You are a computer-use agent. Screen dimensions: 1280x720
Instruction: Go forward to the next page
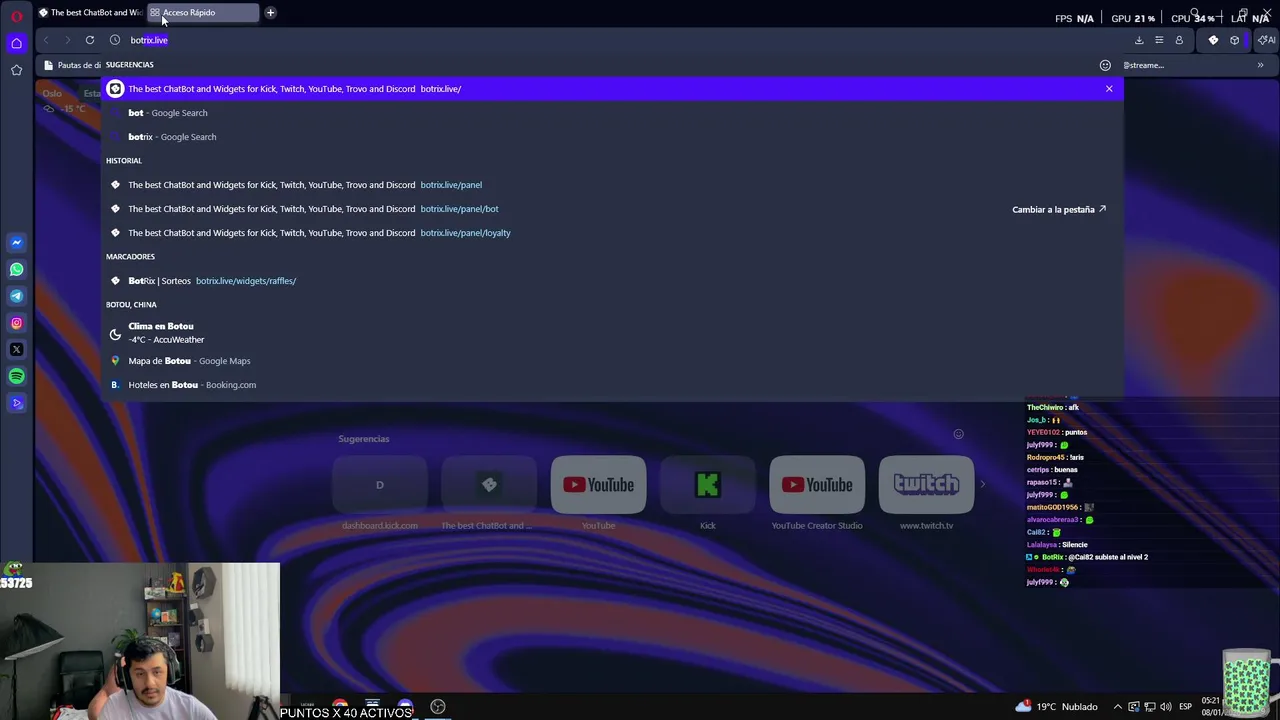67,40
